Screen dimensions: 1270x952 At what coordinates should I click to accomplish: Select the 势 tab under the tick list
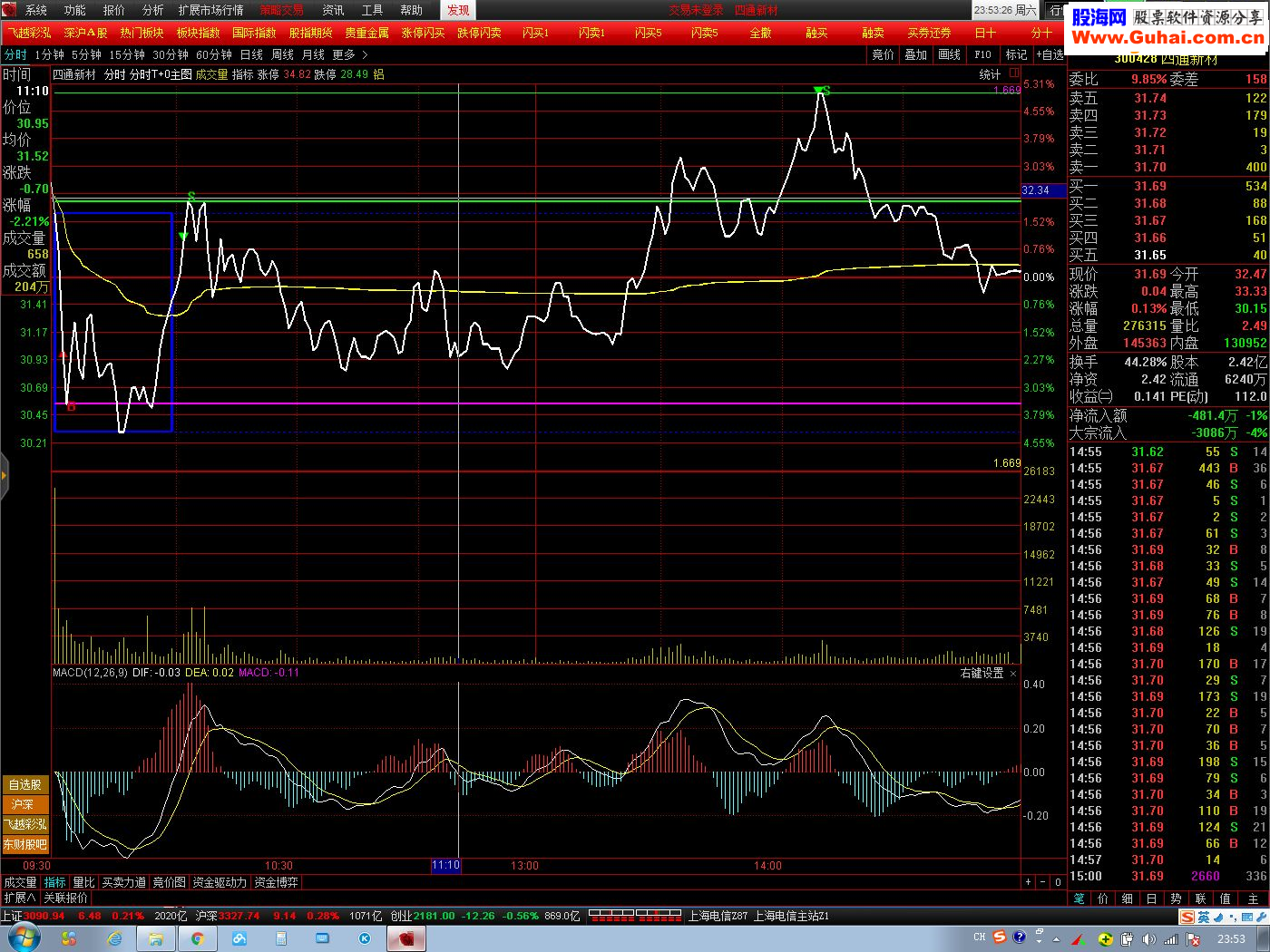pyautogui.click(x=1176, y=899)
